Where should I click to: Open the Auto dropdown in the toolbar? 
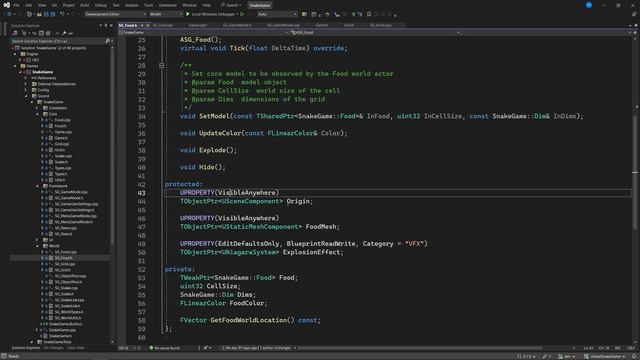coord(277,14)
